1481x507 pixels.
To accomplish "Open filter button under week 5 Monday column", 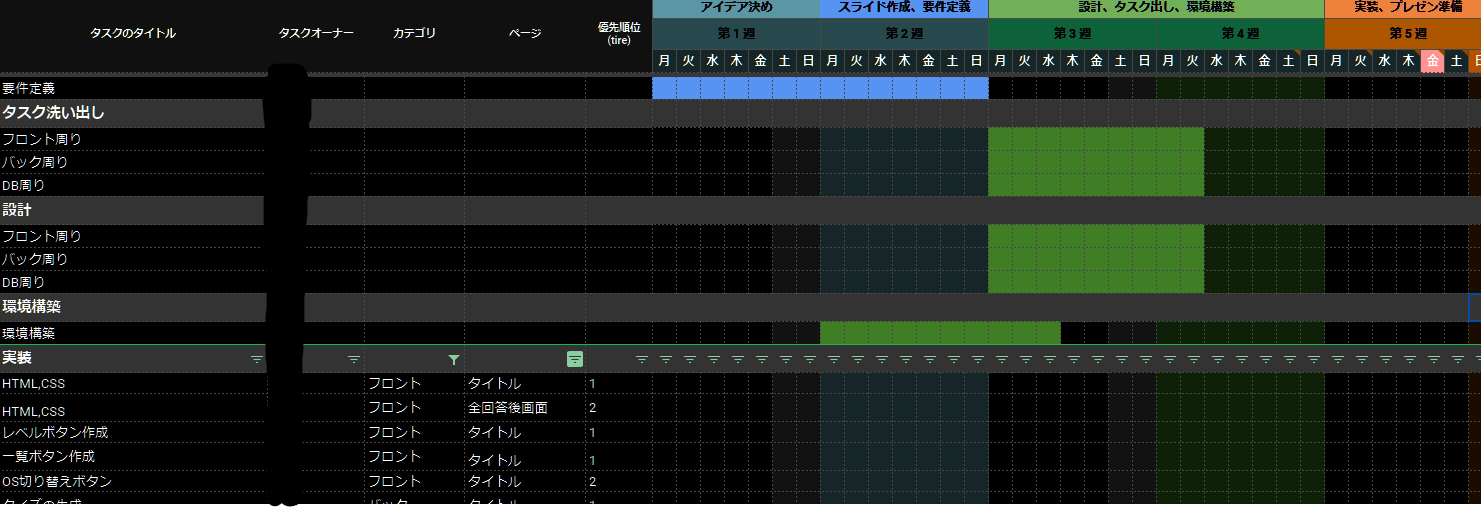I will [1336, 359].
